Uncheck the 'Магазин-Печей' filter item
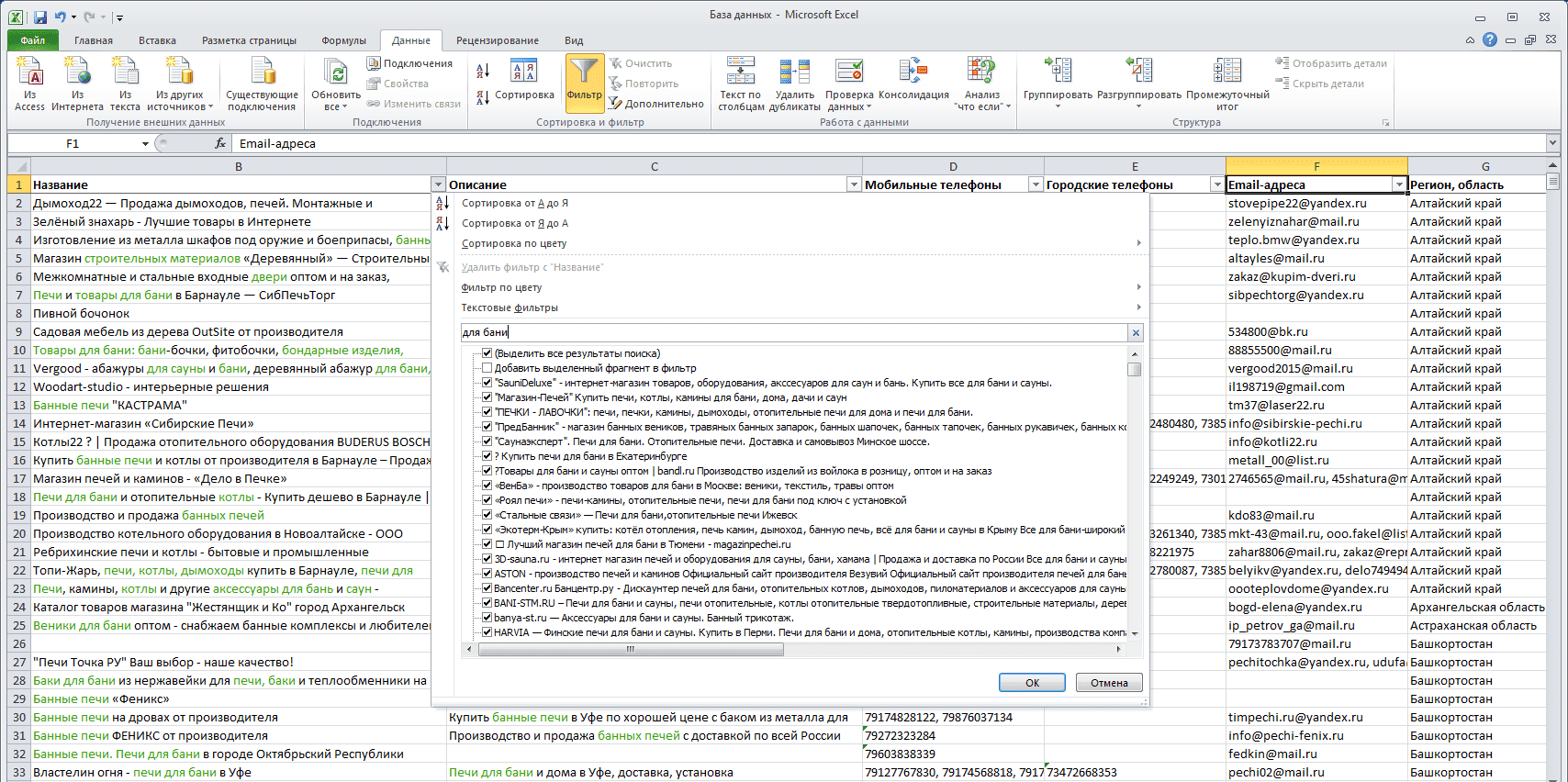The image size is (1568, 782). (x=487, y=397)
